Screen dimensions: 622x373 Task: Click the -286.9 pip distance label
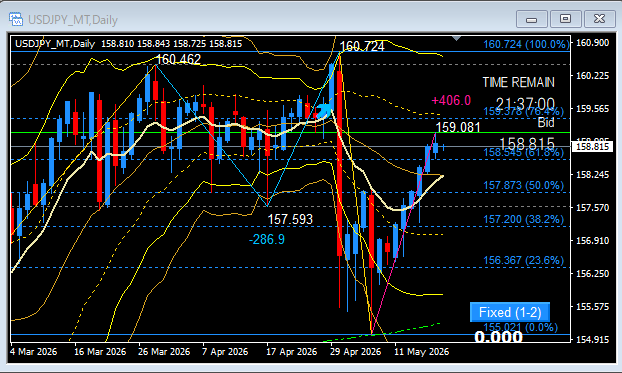coord(267,239)
